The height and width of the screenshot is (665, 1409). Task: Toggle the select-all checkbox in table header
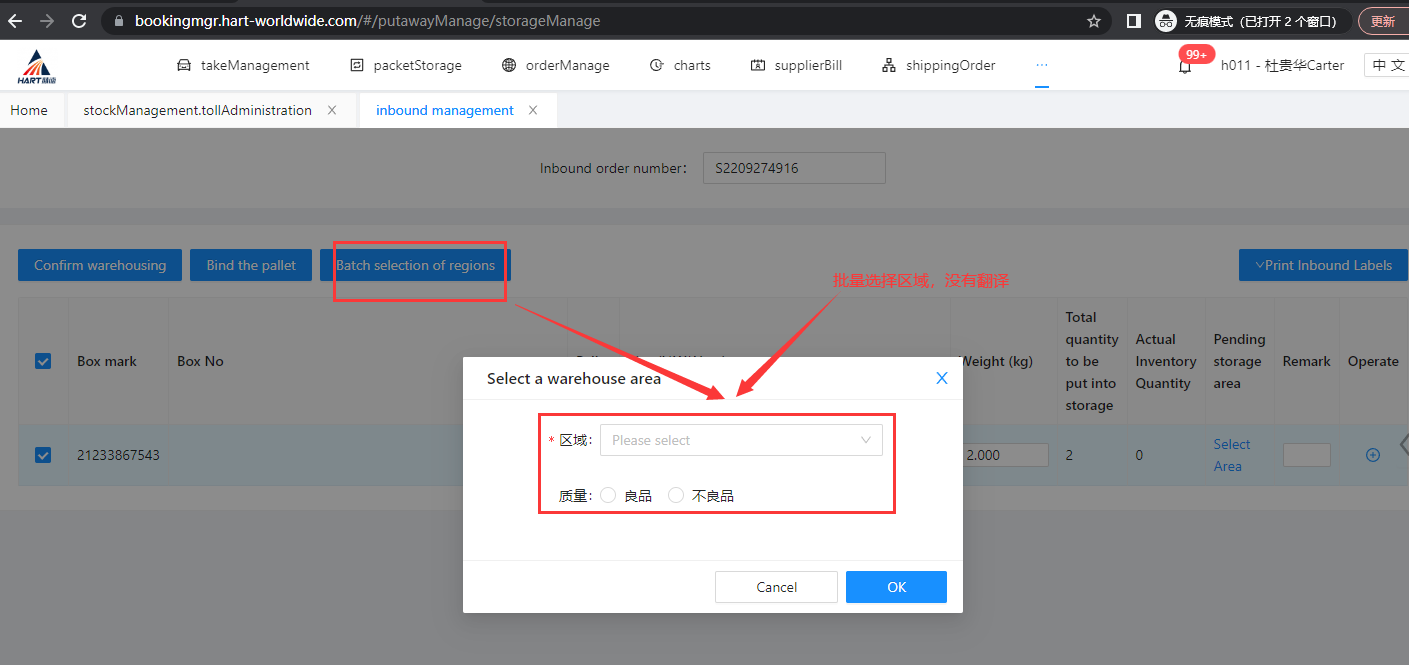(43, 361)
